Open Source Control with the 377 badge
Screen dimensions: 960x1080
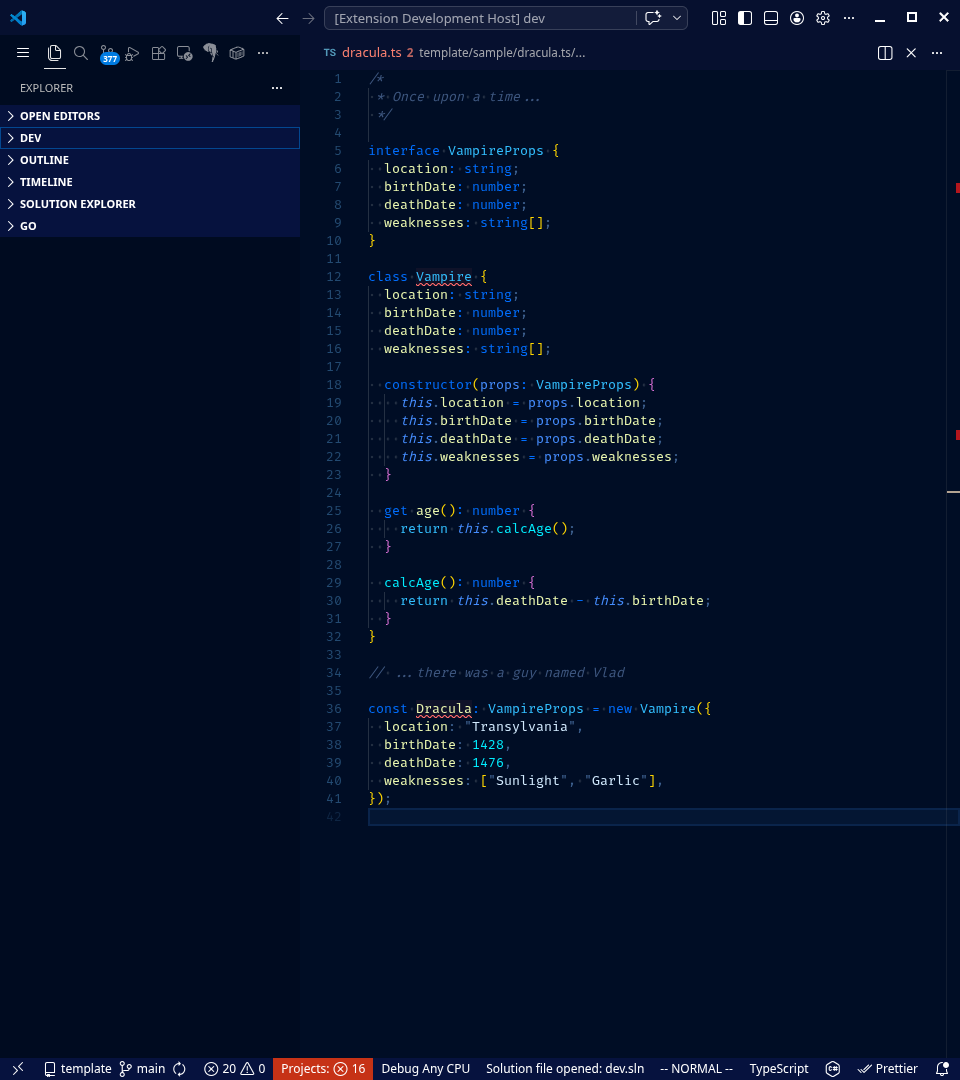tap(108, 54)
